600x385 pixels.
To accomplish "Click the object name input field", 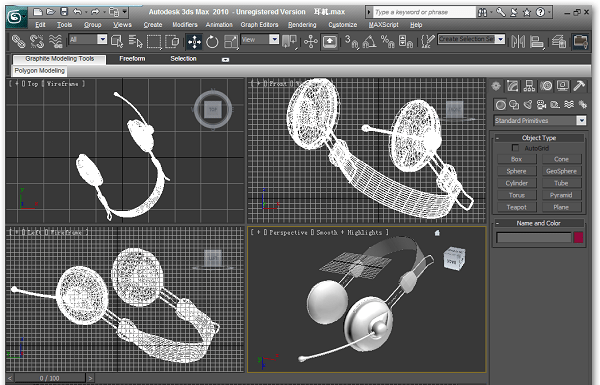I will (533, 237).
